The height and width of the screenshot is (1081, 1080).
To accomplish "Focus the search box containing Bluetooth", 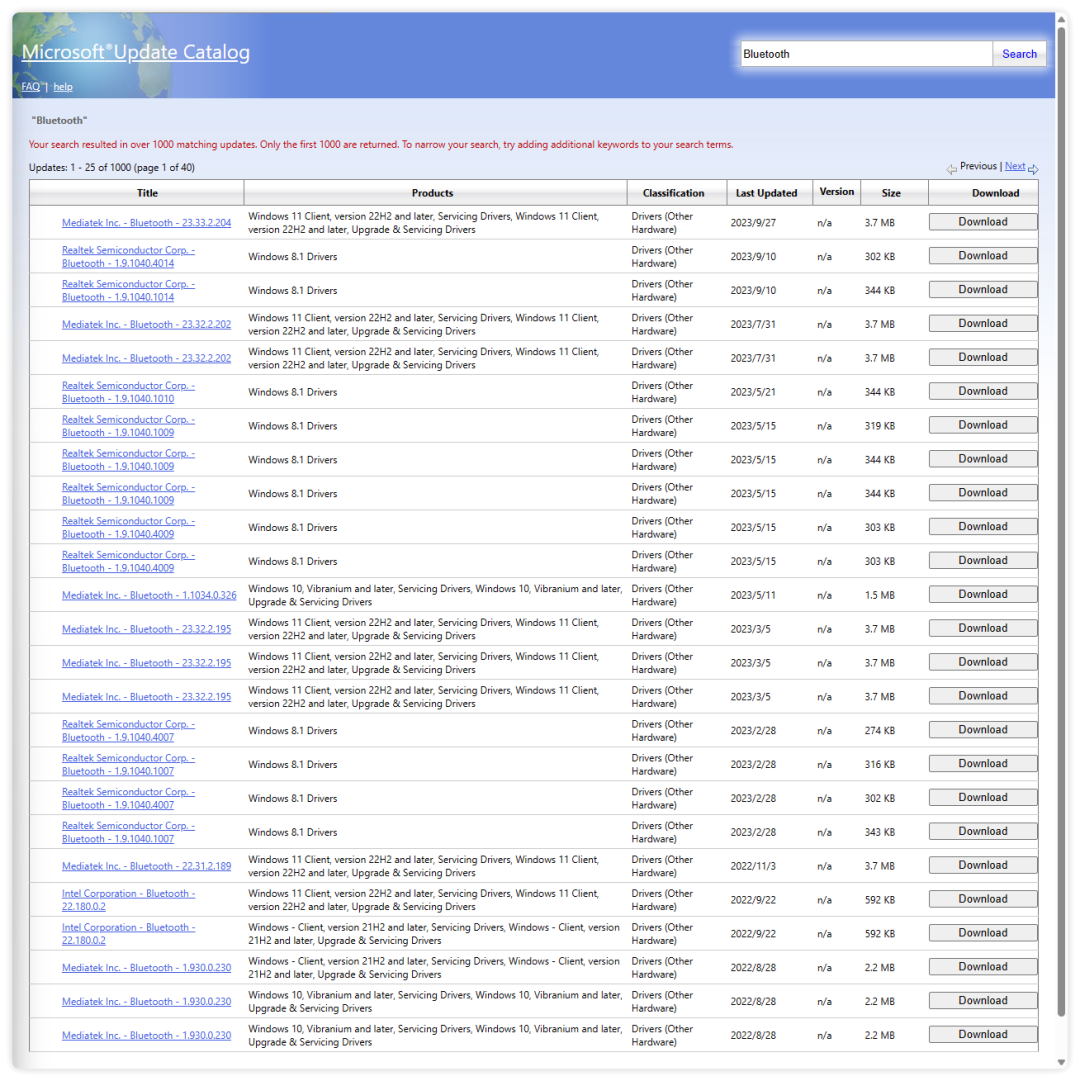I will [865, 54].
